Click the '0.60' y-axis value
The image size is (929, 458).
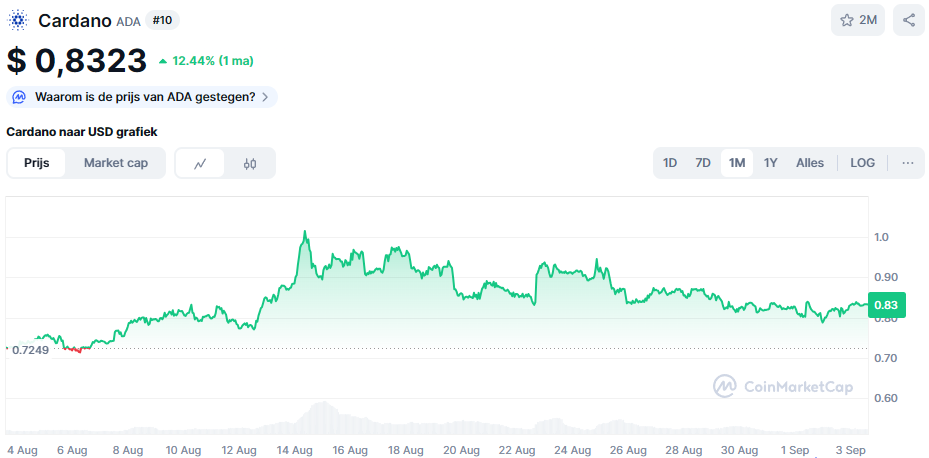click(x=884, y=398)
